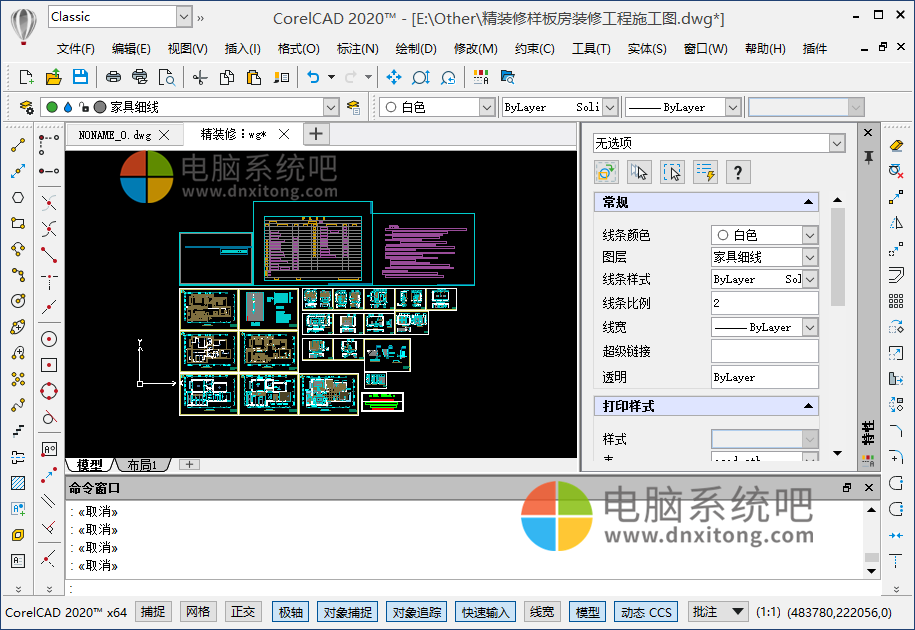Open the 白色 color dropdown in toolbar
The height and width of the screenshot is (630, 915).
coord(487,107)
